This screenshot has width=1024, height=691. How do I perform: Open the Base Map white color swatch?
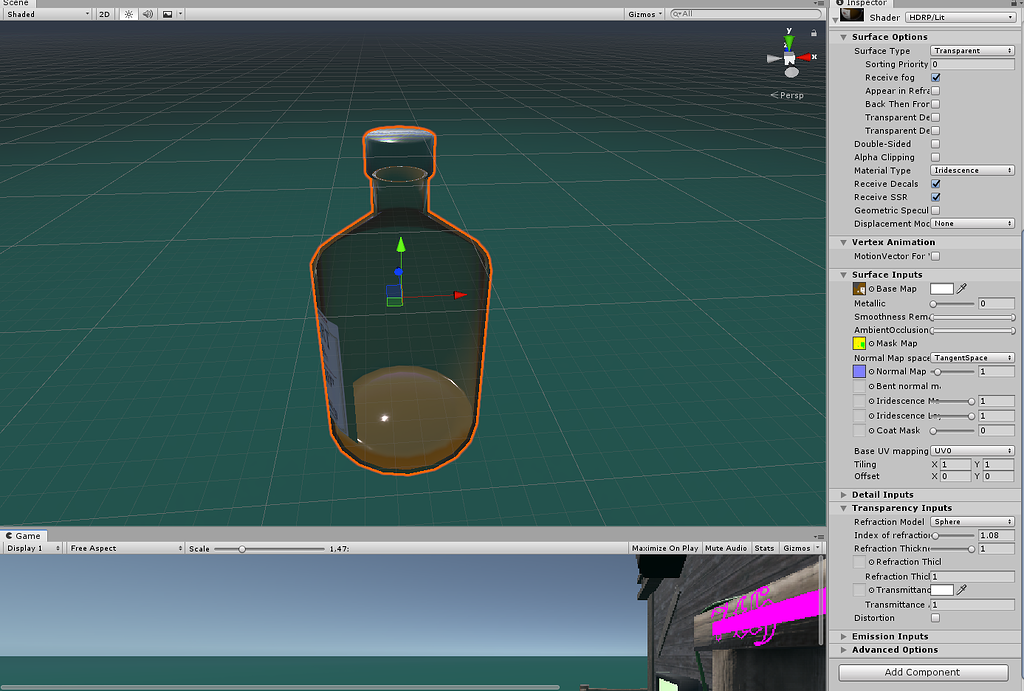click(941, 289)
